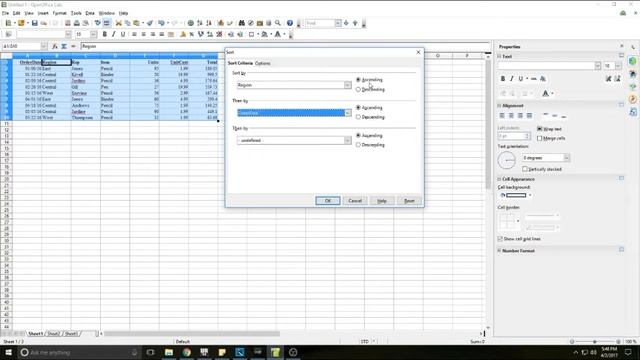Open the font name dropdown in formatting toolbar
Screen dimensions: 640x360
pyautogui.click(x=68, y=34)
